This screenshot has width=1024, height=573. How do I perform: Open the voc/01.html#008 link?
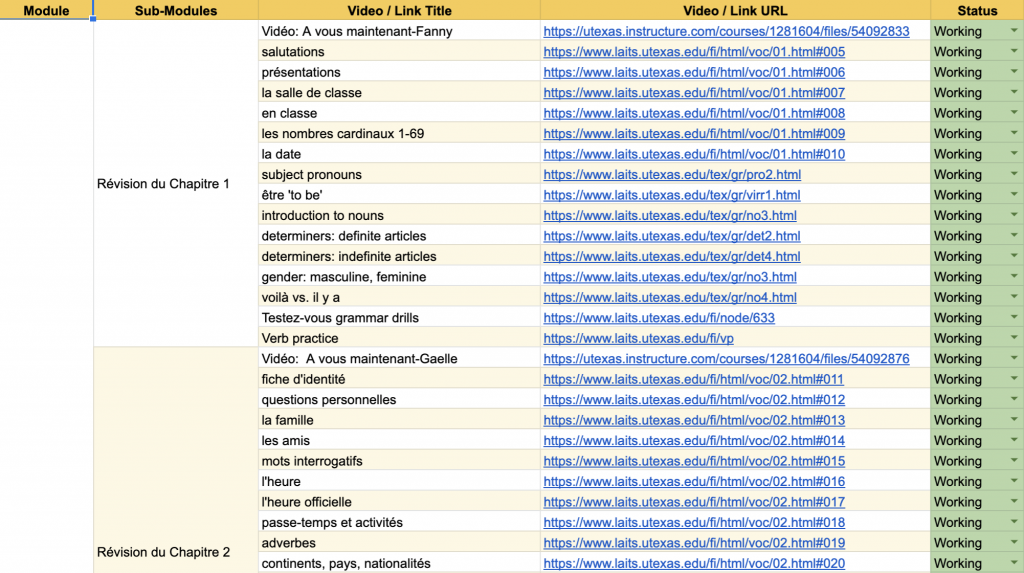click(694, 113)
